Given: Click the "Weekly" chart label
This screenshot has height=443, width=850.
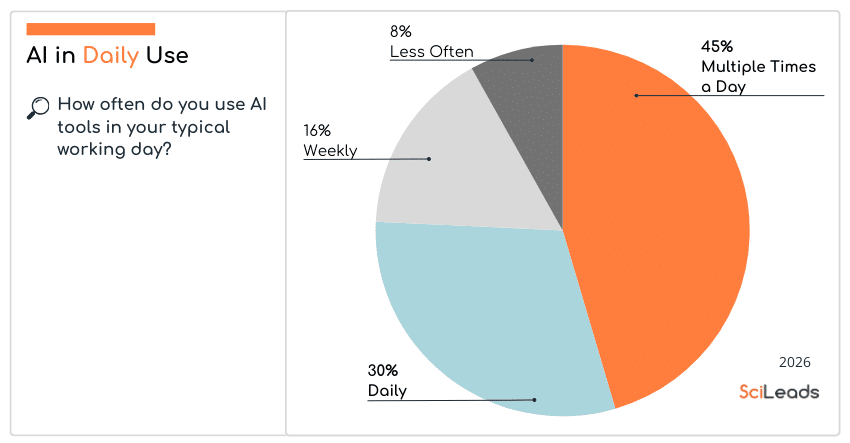Looking at the screenshot, I should (x=330, y=151).
